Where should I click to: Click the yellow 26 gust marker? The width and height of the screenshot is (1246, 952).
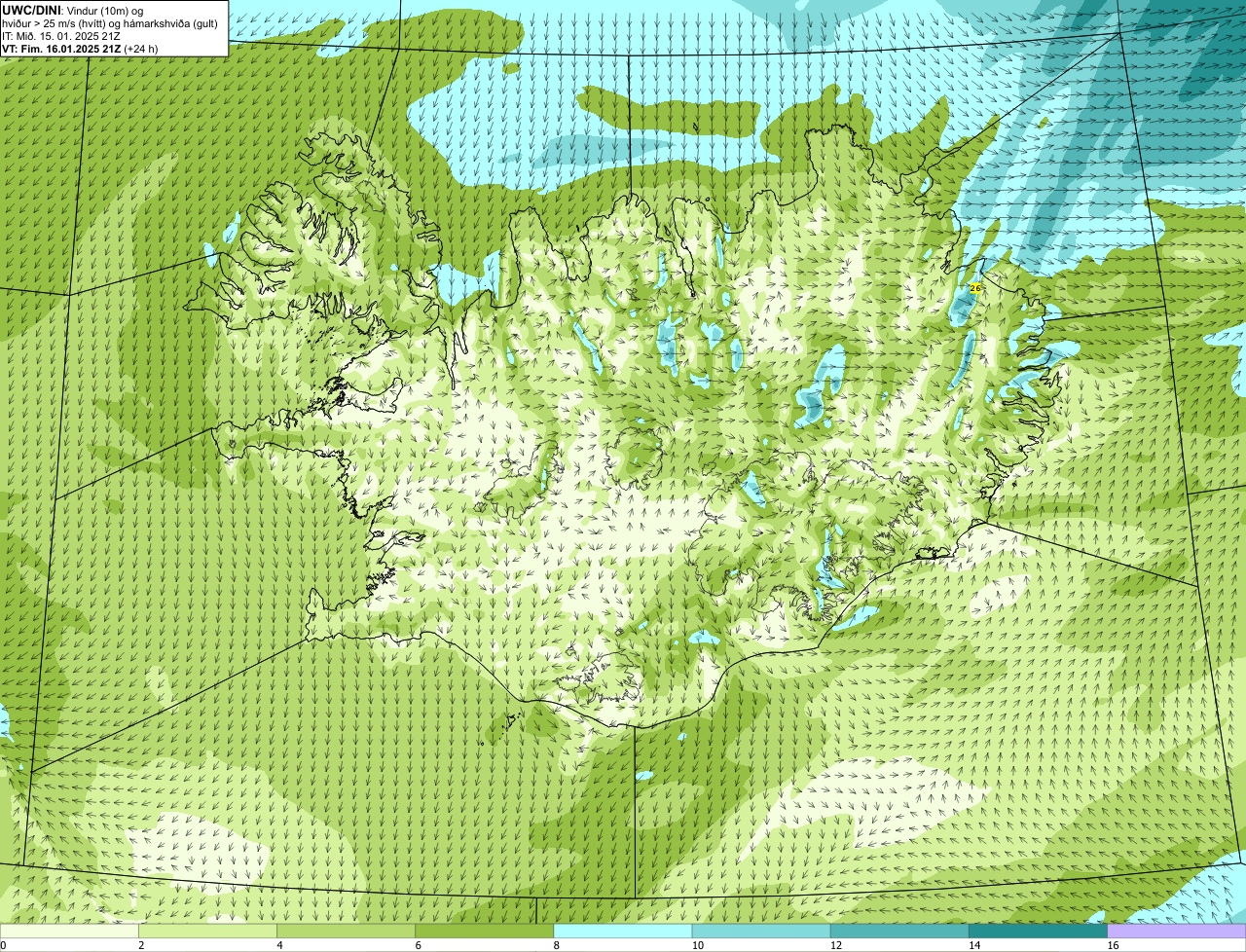(975, 288)
